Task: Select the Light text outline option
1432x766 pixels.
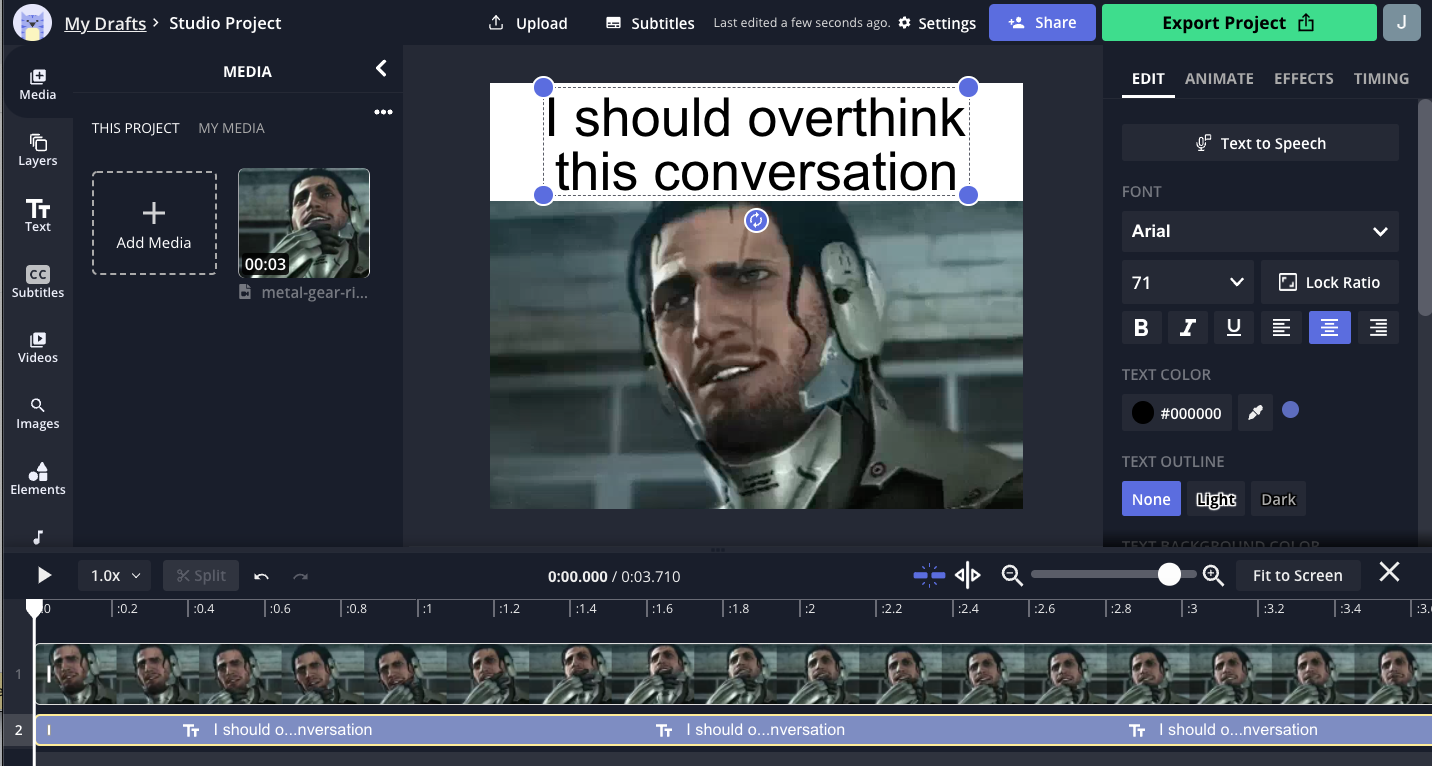Action: point(1215,499)
